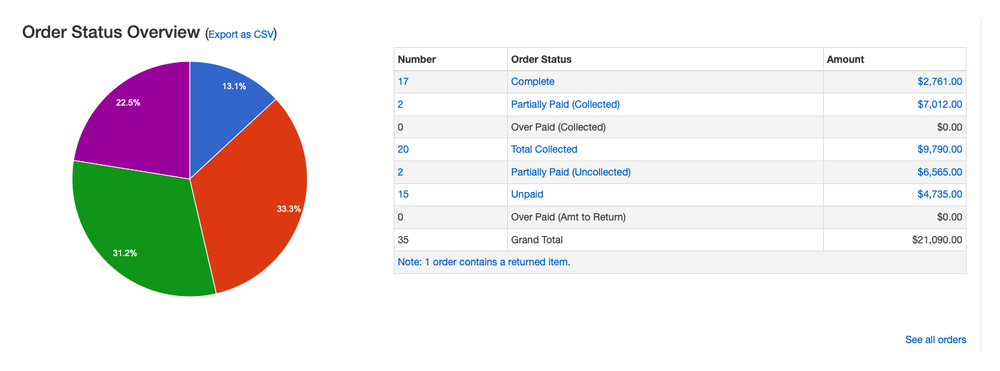This screenshot has width=1000, height=371.
Task: Click the returned item note link
Action: [x=483, y=262]
